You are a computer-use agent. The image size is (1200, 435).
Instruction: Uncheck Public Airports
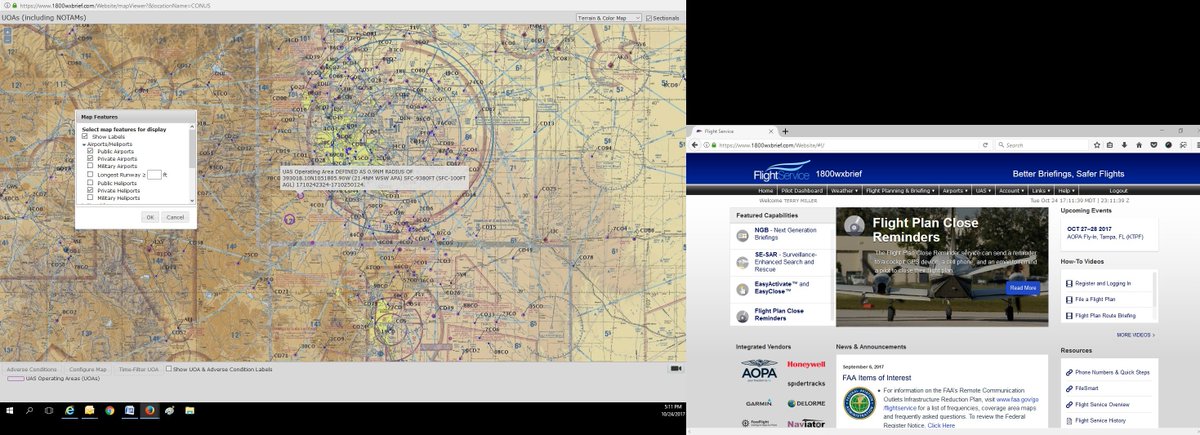(x=90, y=151)
